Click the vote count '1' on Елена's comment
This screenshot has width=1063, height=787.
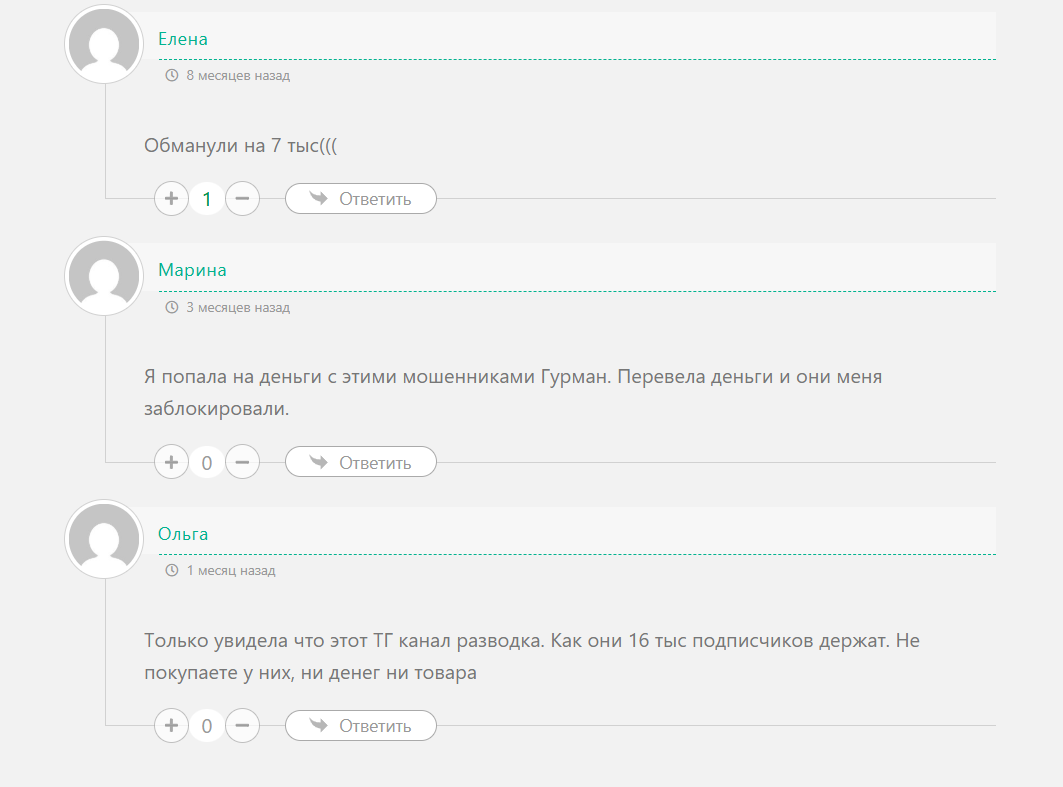(207, 198)
